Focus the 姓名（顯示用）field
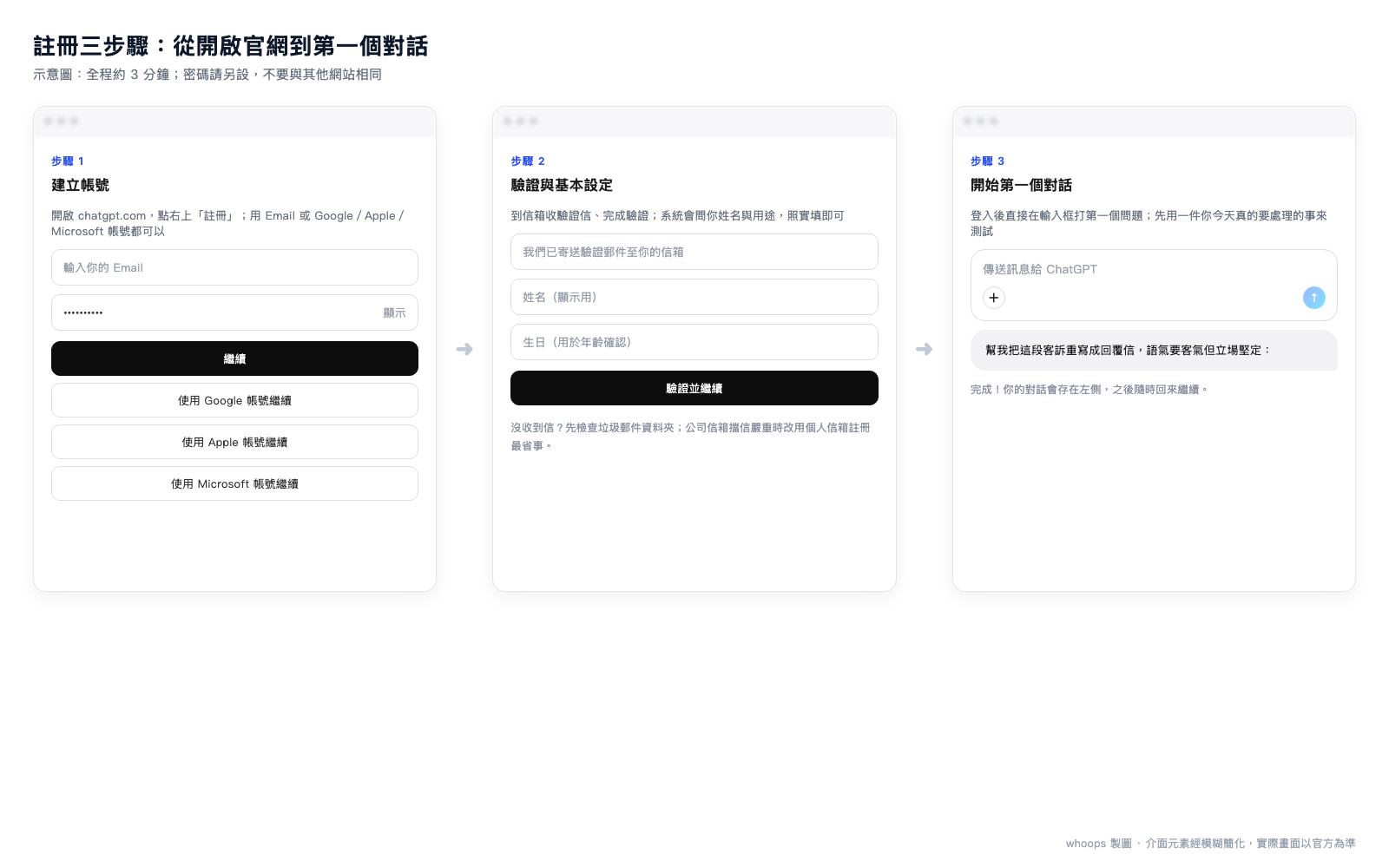Image resolution: width=1389 pixels, height=868 pixels. coord(694,297)
